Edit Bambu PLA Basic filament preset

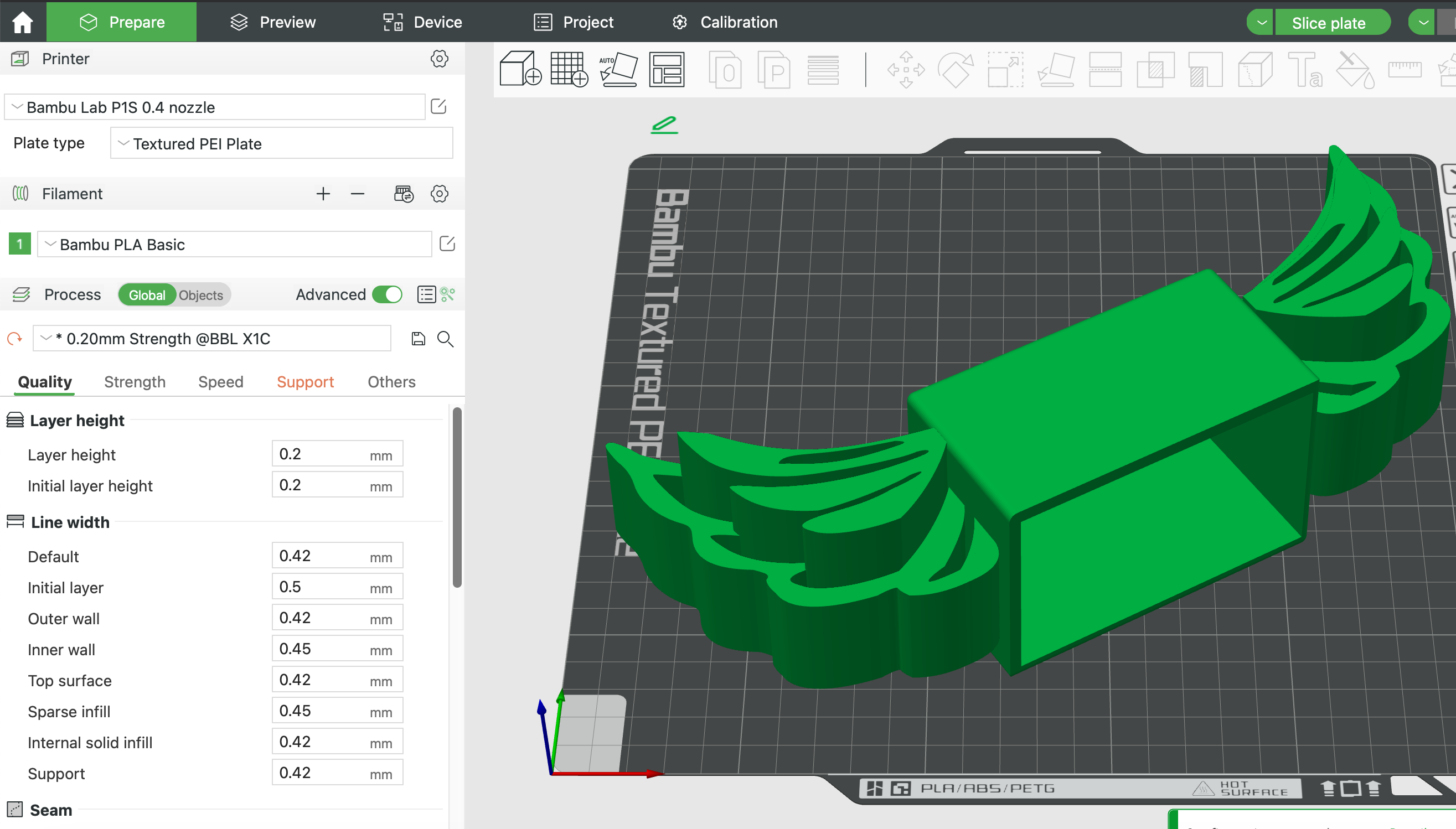pos(447,243)
